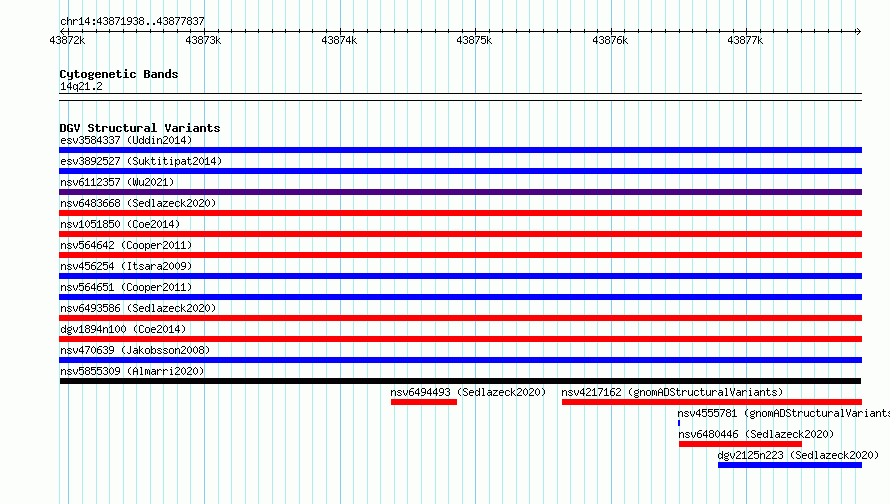Viewport: 890px width, 504px height.
Task: Click the nsv6483668 (Sedlazeck2020) label
Action: click(x=138, y=203)
